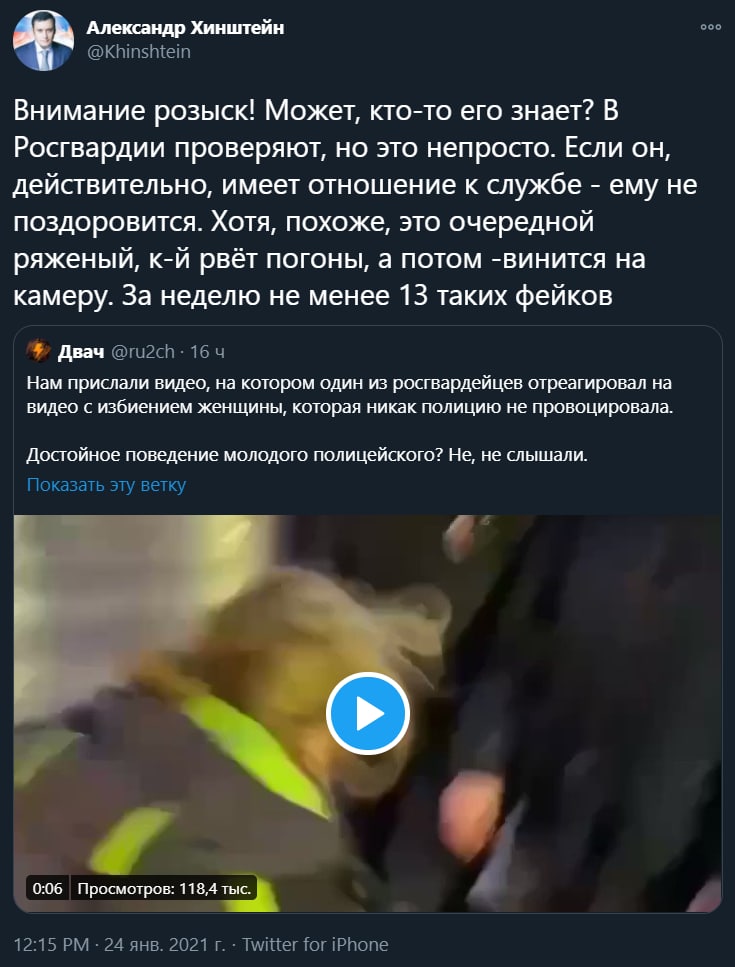
Task: Click the 24 янв. 2021 г. date
Action: (165, 944)
